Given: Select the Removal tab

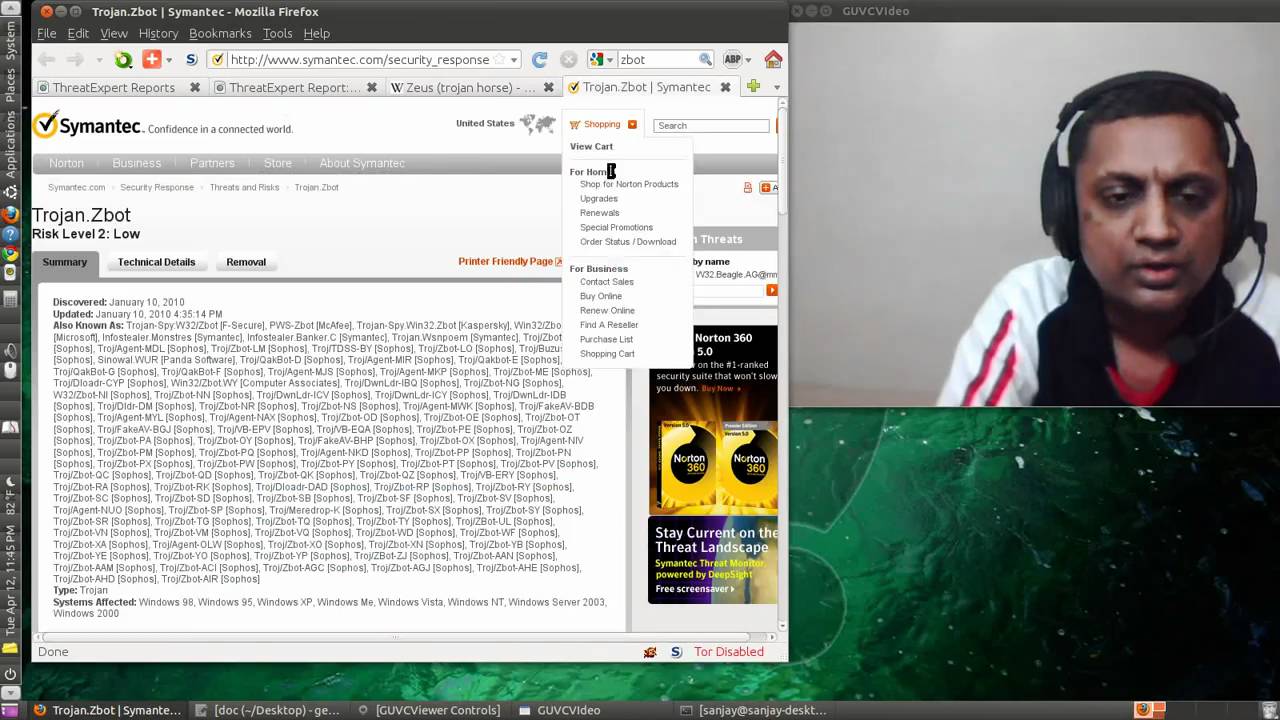Looking at the screenshot, I should [x=246, y=262].
